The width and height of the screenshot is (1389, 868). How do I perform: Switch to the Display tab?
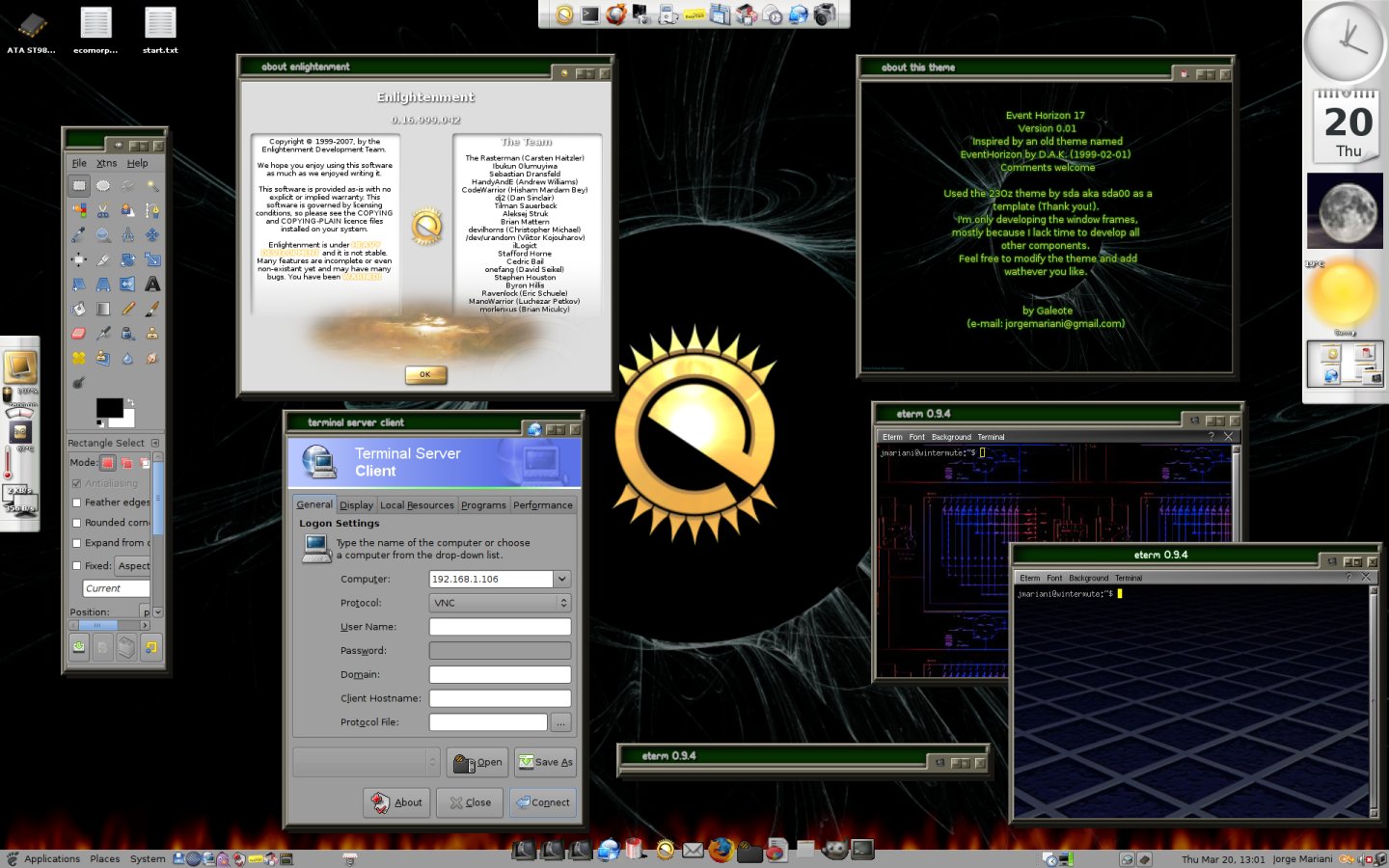pos(356,504)
